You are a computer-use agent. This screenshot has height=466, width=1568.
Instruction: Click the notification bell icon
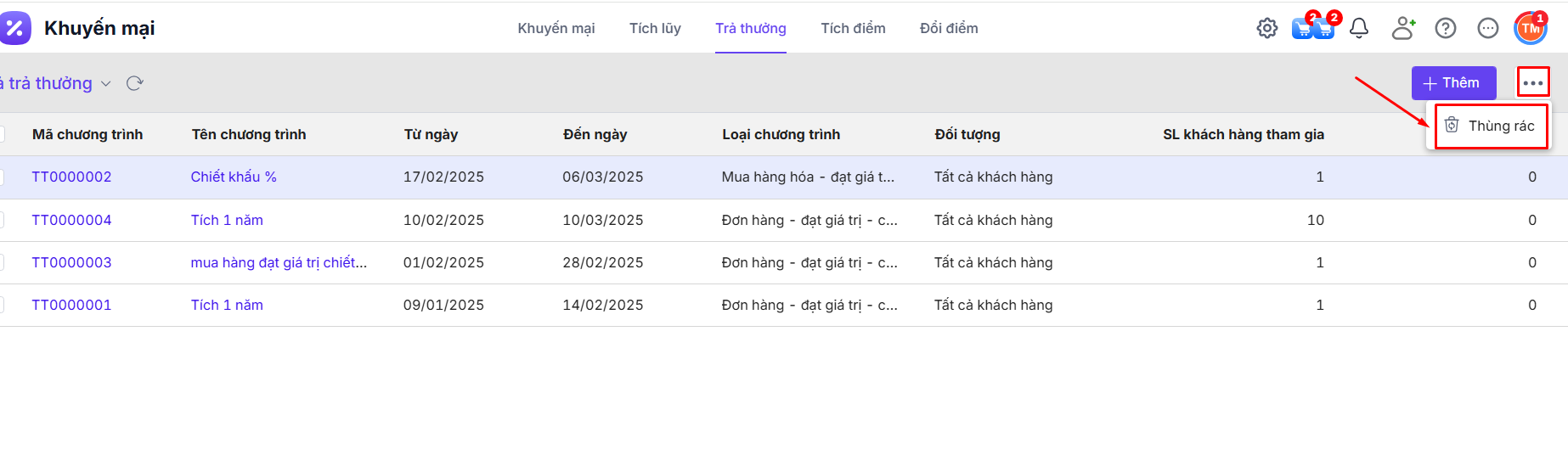(1359, 28)
